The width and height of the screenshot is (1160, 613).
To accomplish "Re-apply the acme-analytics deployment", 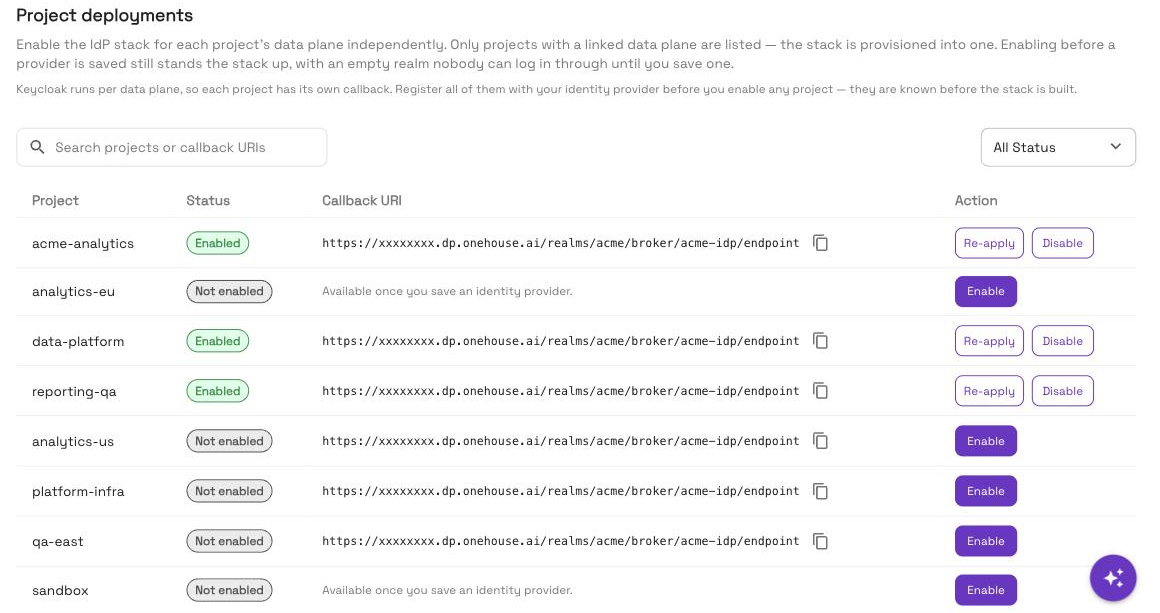I will point(989,243).
